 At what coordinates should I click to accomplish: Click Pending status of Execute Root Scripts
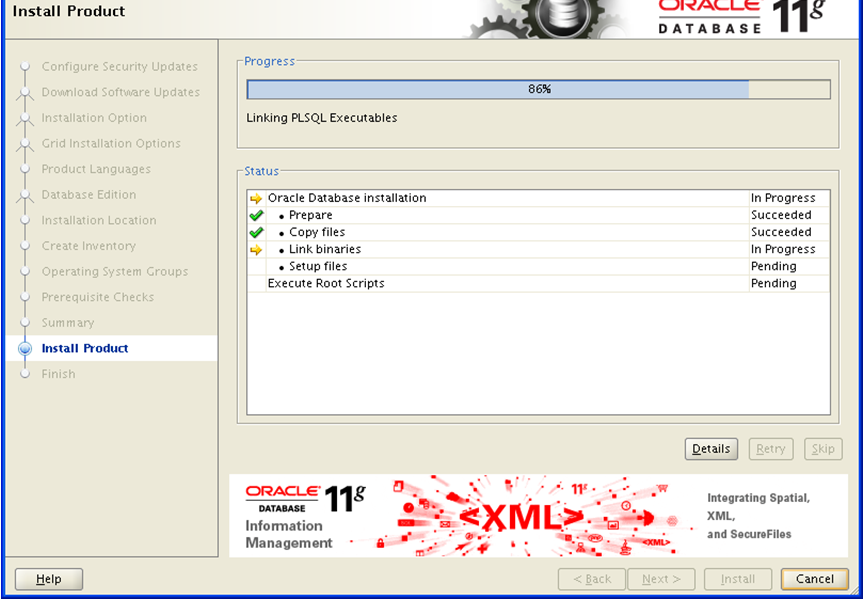[x=773, y=283]
